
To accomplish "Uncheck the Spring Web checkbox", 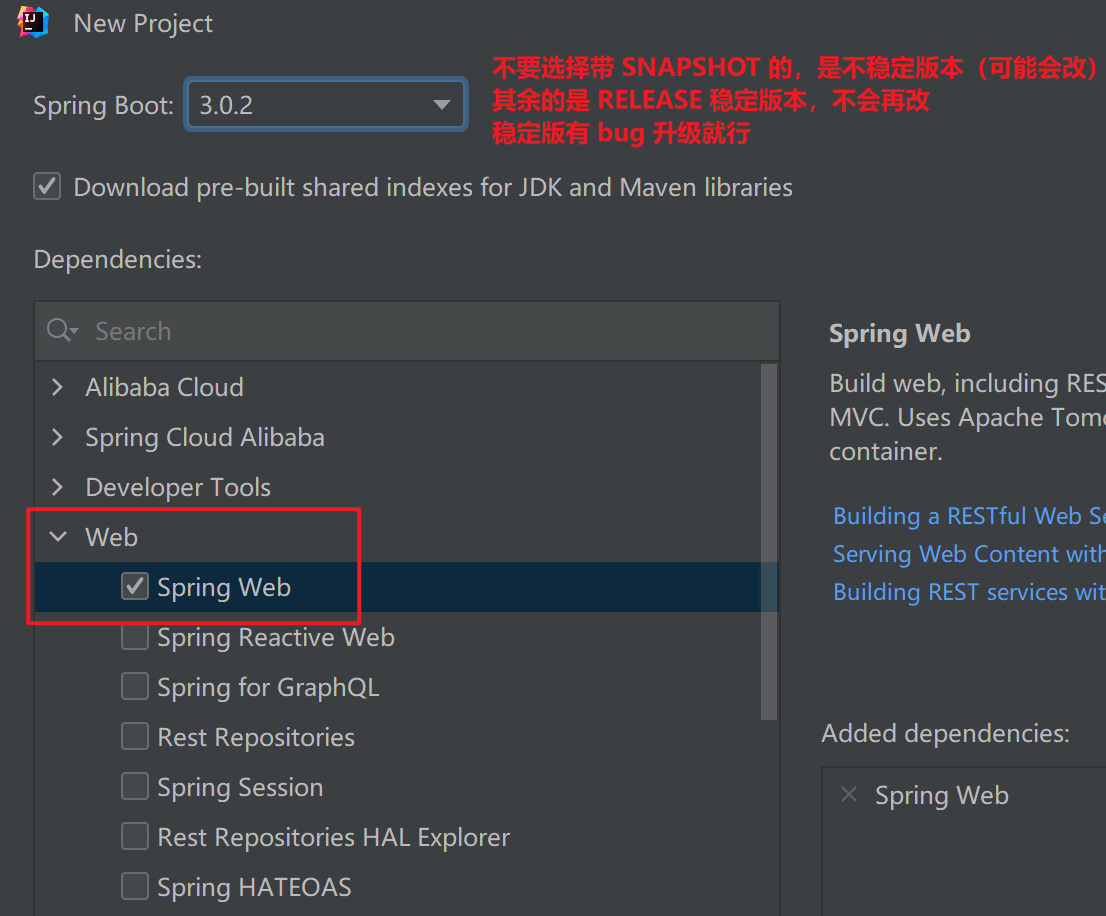I will coord(134,586).
